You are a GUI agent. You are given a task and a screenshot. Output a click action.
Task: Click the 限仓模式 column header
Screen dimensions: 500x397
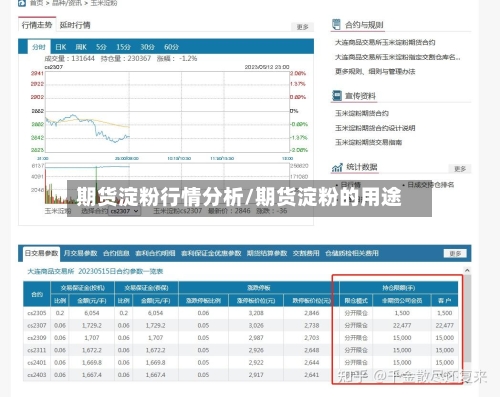(x=356, y=301)
